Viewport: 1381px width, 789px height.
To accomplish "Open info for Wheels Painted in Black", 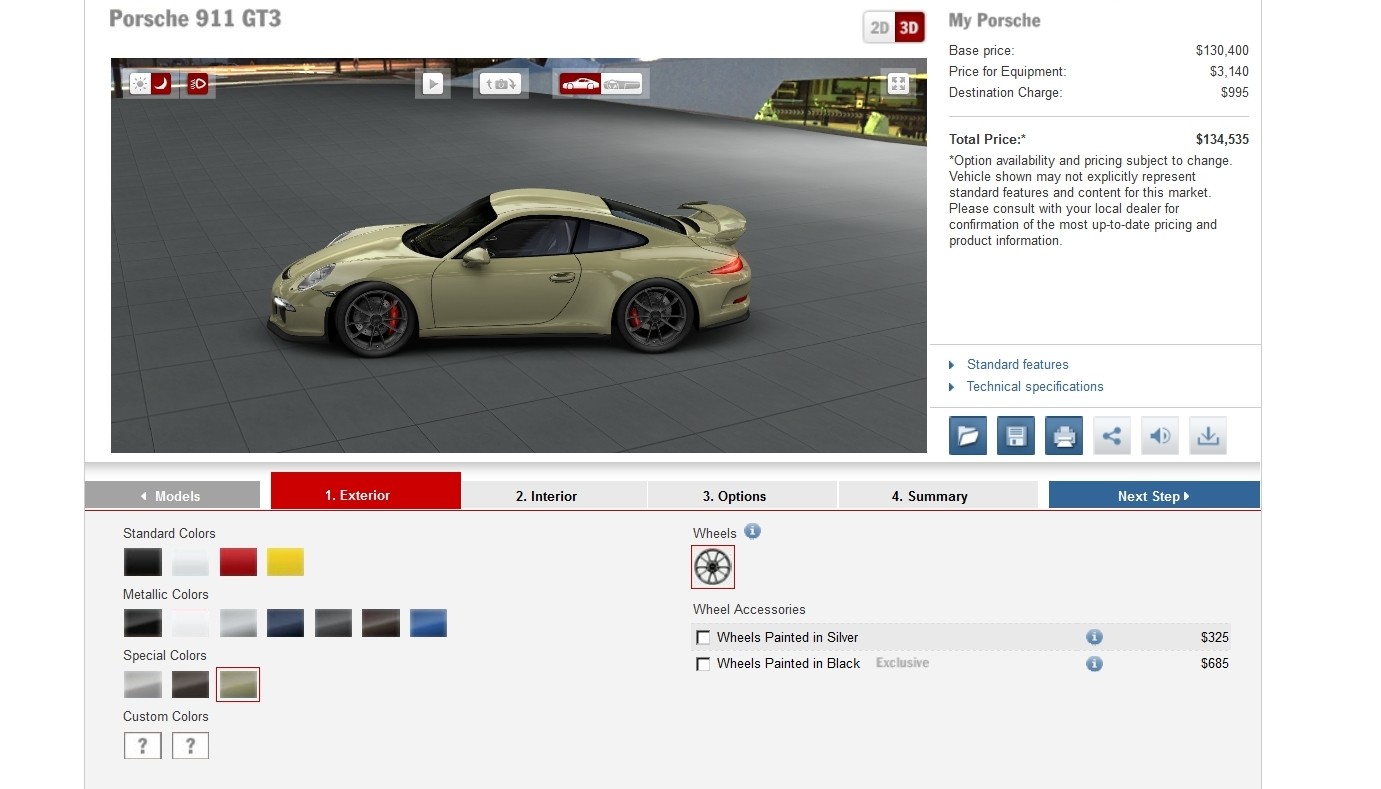I will pos(1094,663).
